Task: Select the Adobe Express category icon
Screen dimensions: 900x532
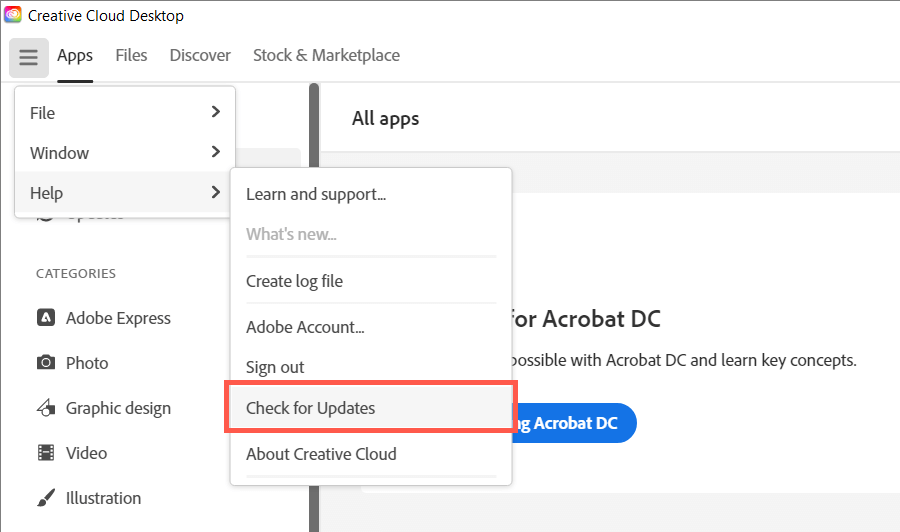Action: (46, 318)
